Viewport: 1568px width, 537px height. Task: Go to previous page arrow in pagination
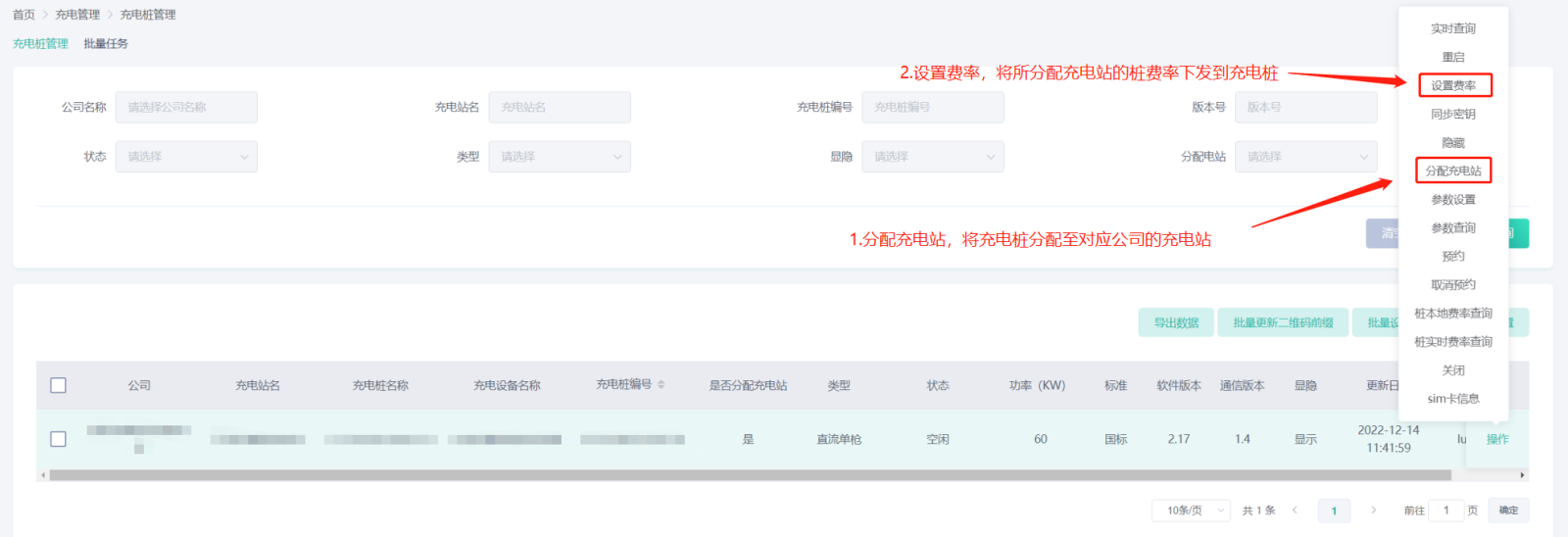pos(1295,511)
